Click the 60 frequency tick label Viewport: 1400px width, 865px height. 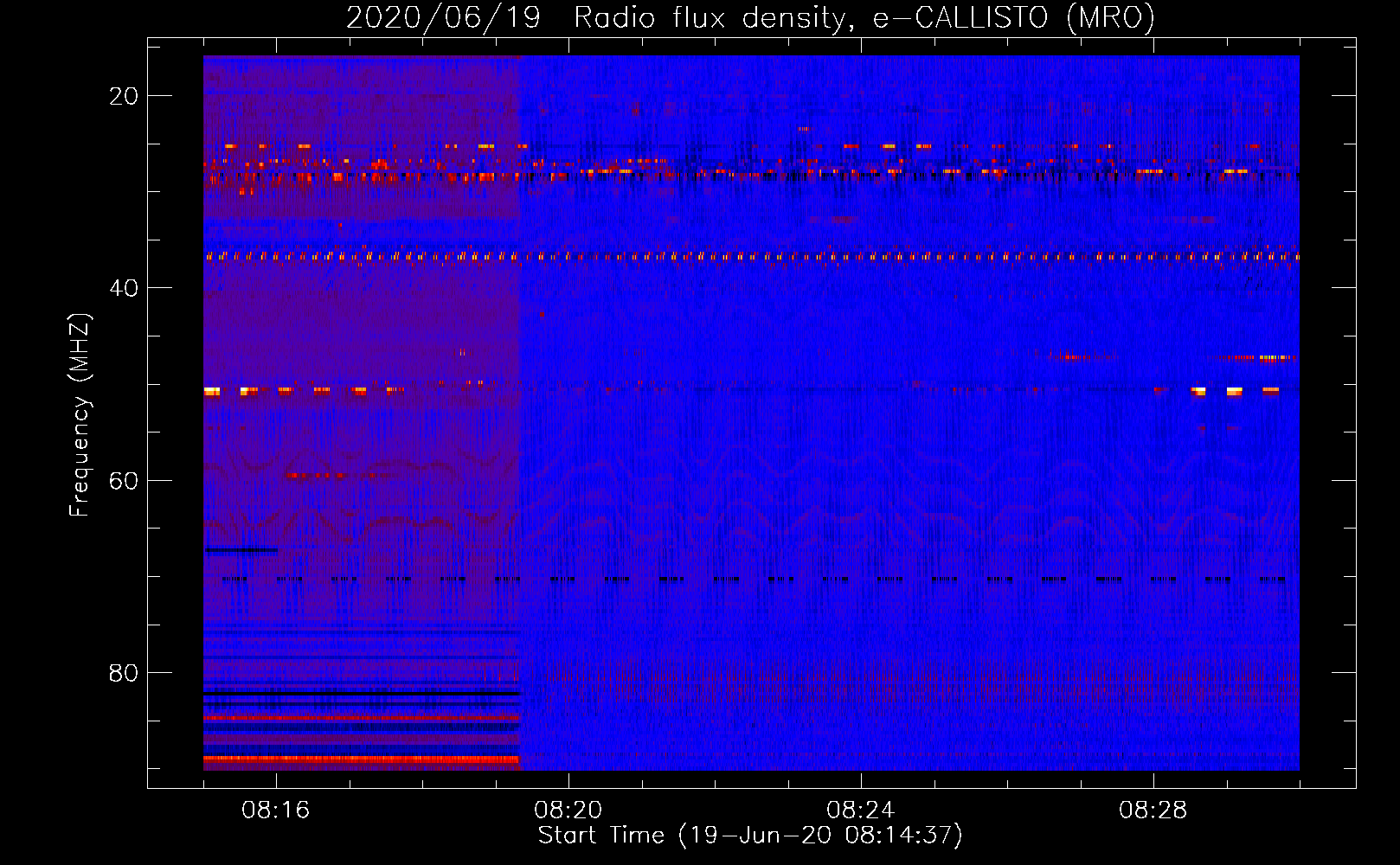(124, 480)
